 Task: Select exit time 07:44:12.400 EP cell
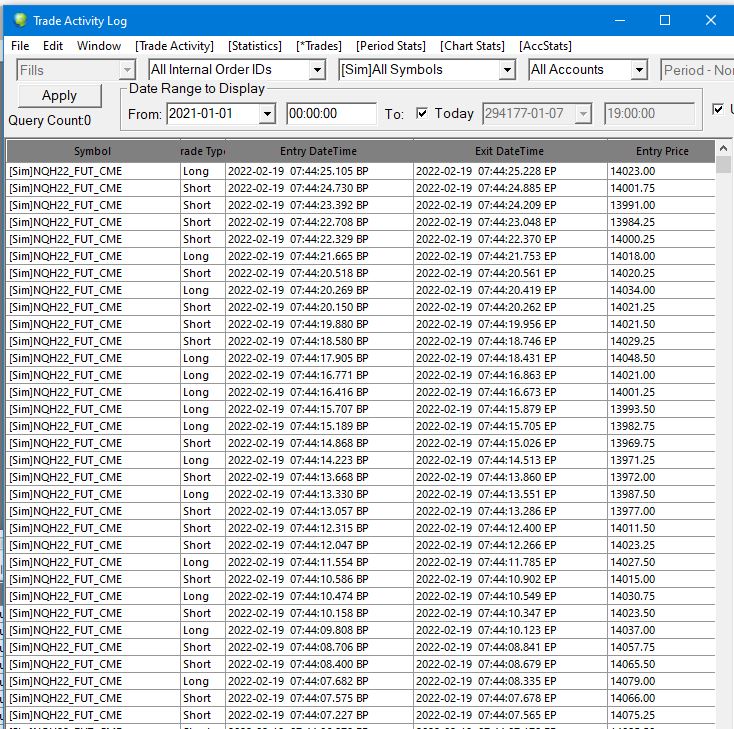[510, 528]
